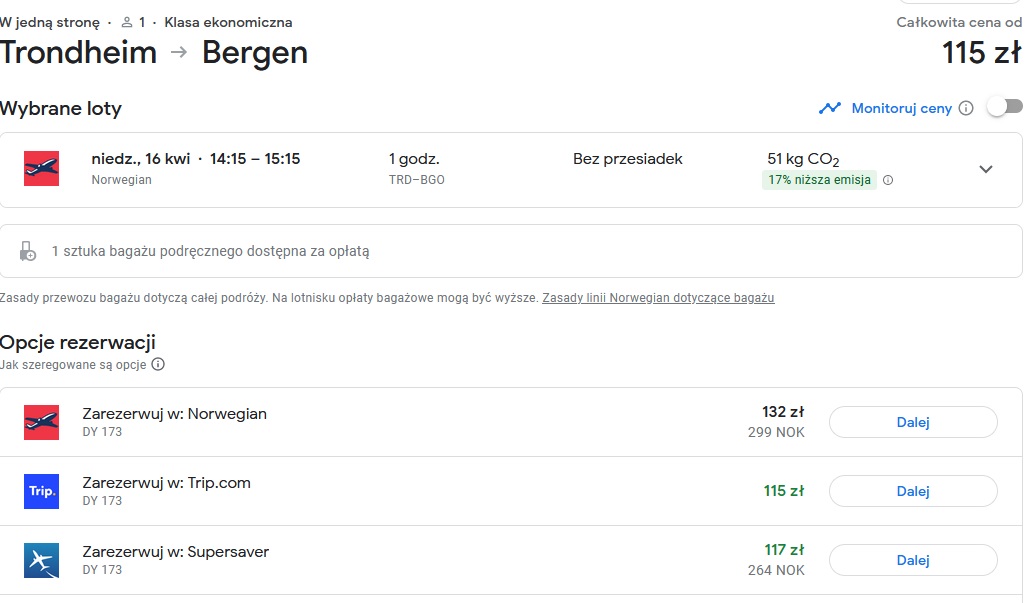The width and height of the screenshot is (1033, 603).
Task: Open emissions info icon beside 17% niższa emisja
Action: (888, 180)
